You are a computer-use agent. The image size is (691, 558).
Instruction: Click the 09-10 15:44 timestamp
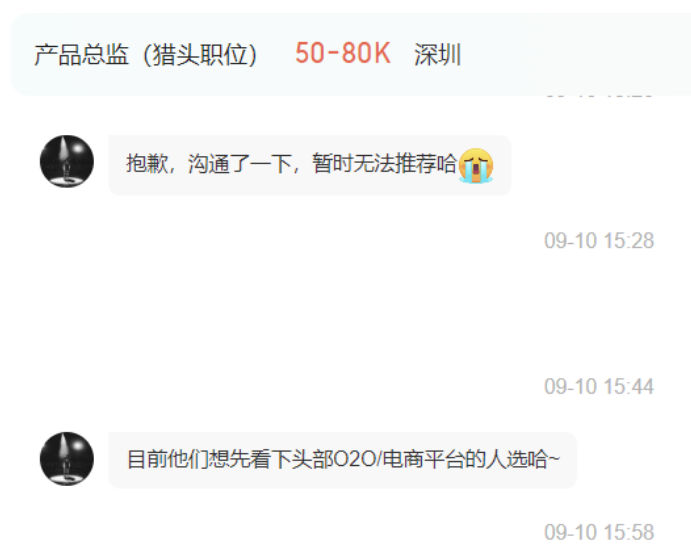click(x=599, y=387)
